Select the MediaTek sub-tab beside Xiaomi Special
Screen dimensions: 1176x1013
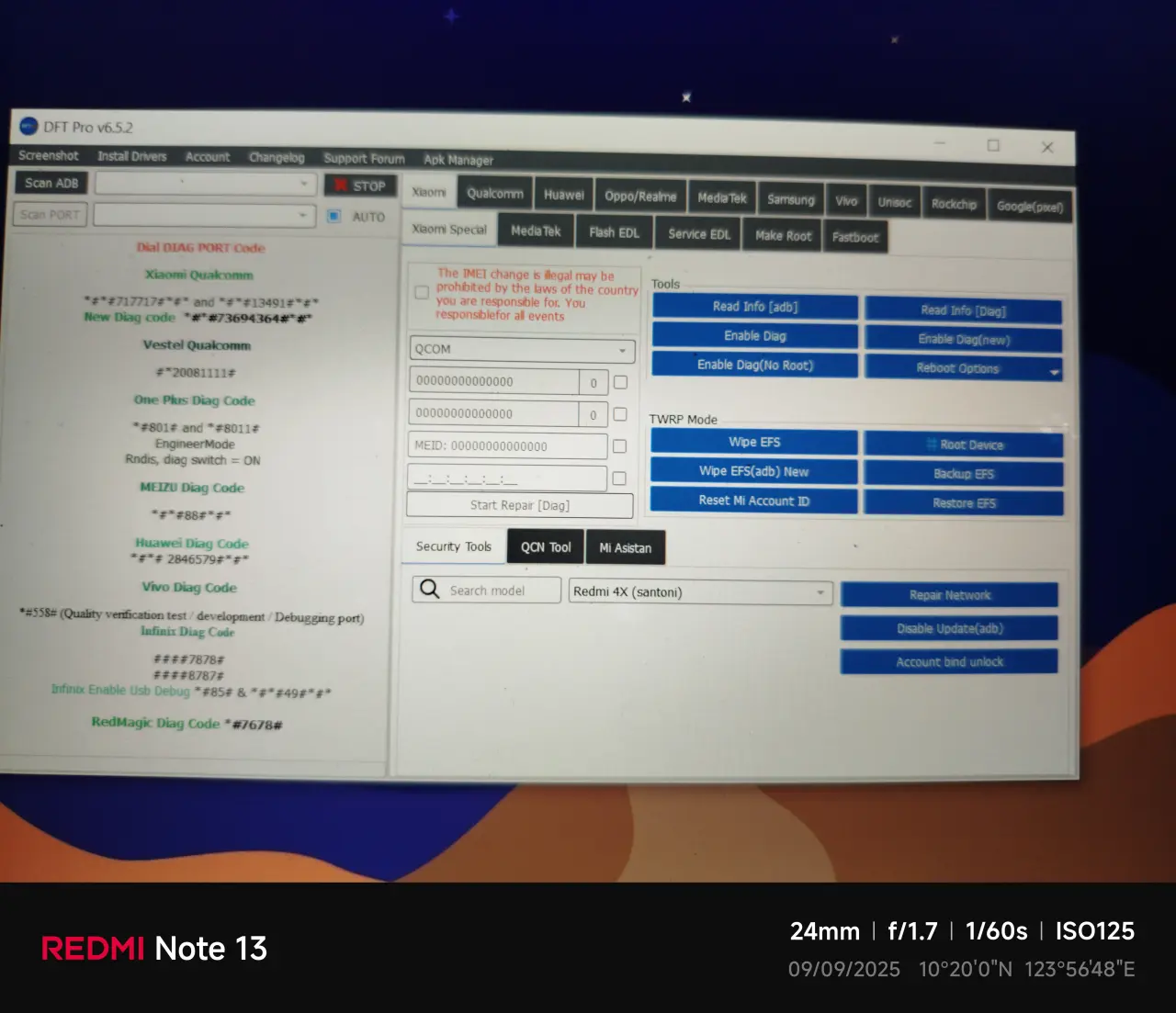click(536, 231)
